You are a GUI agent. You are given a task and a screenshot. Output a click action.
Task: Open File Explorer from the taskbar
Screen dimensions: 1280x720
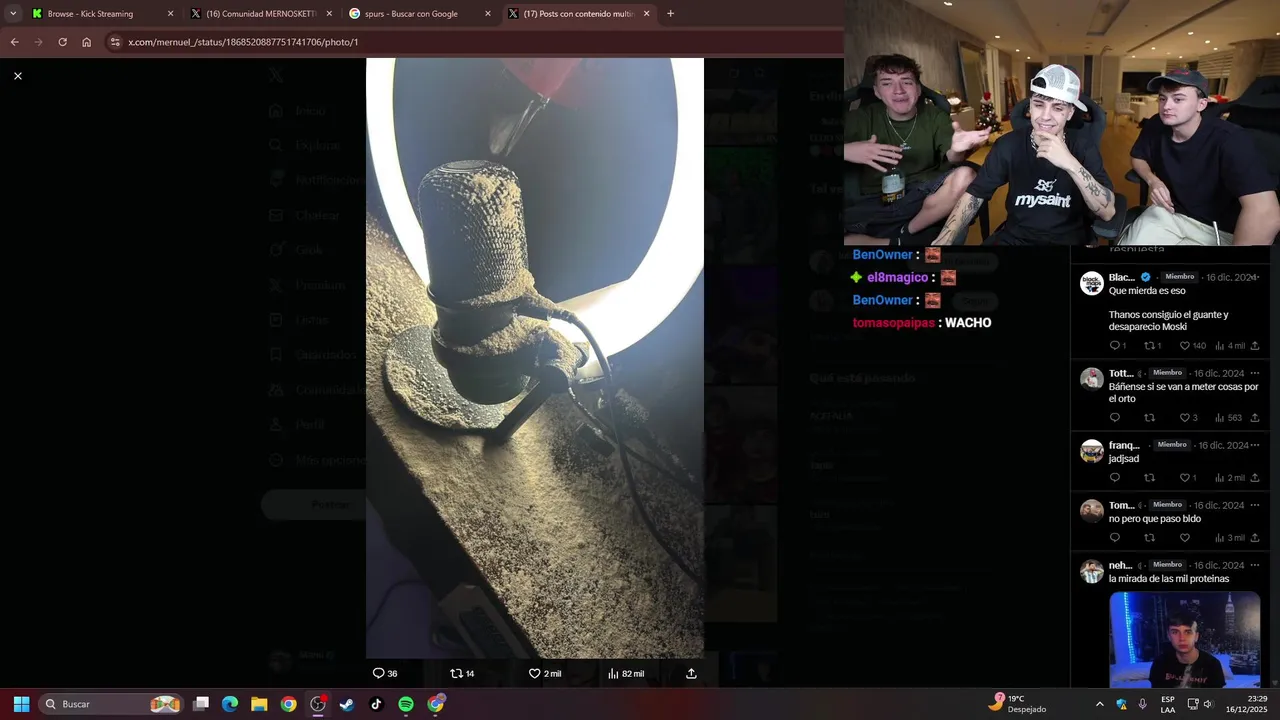click(259, 704)
